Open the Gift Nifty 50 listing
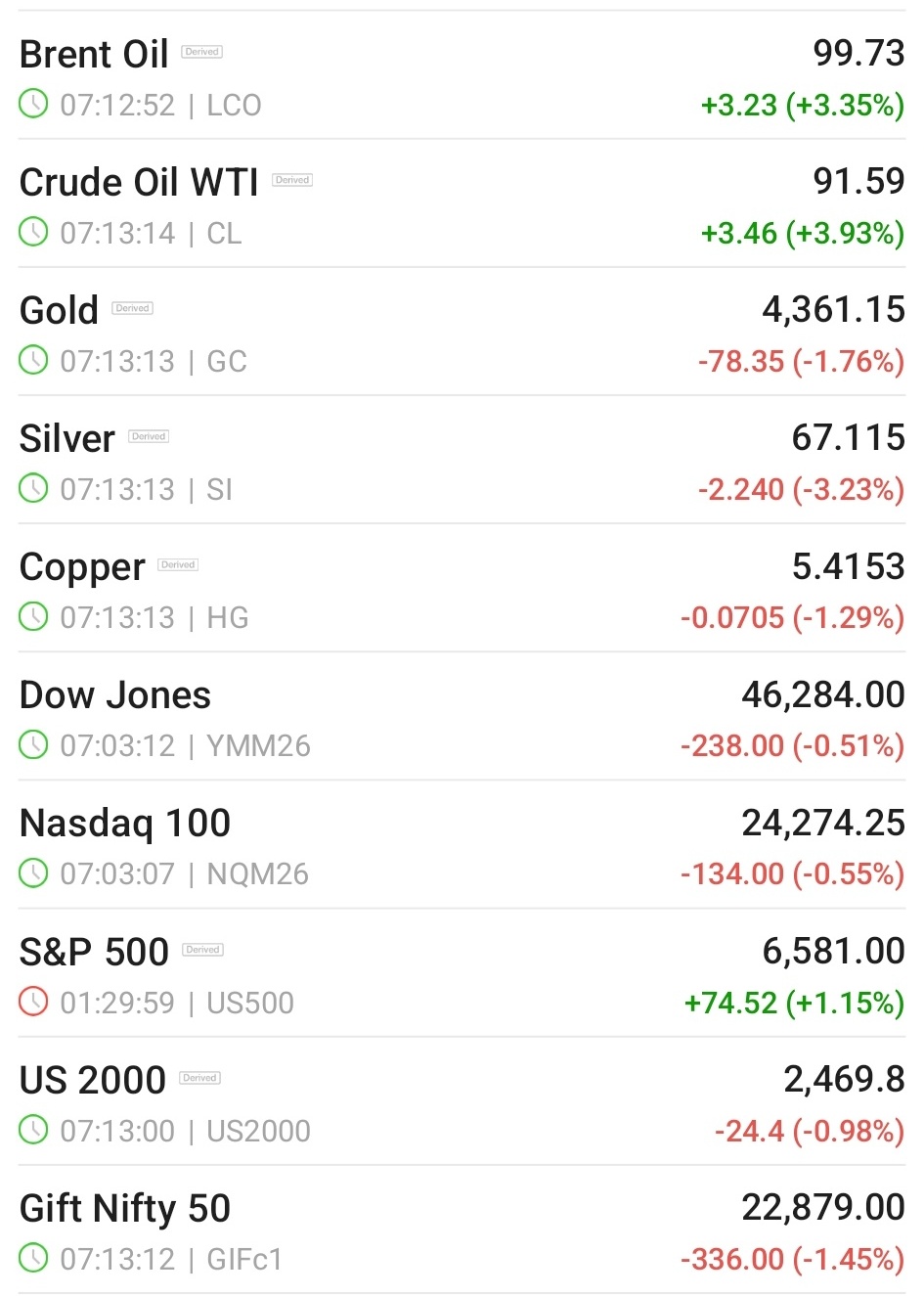This screenshot has height=1296, width=924. 125,1209
